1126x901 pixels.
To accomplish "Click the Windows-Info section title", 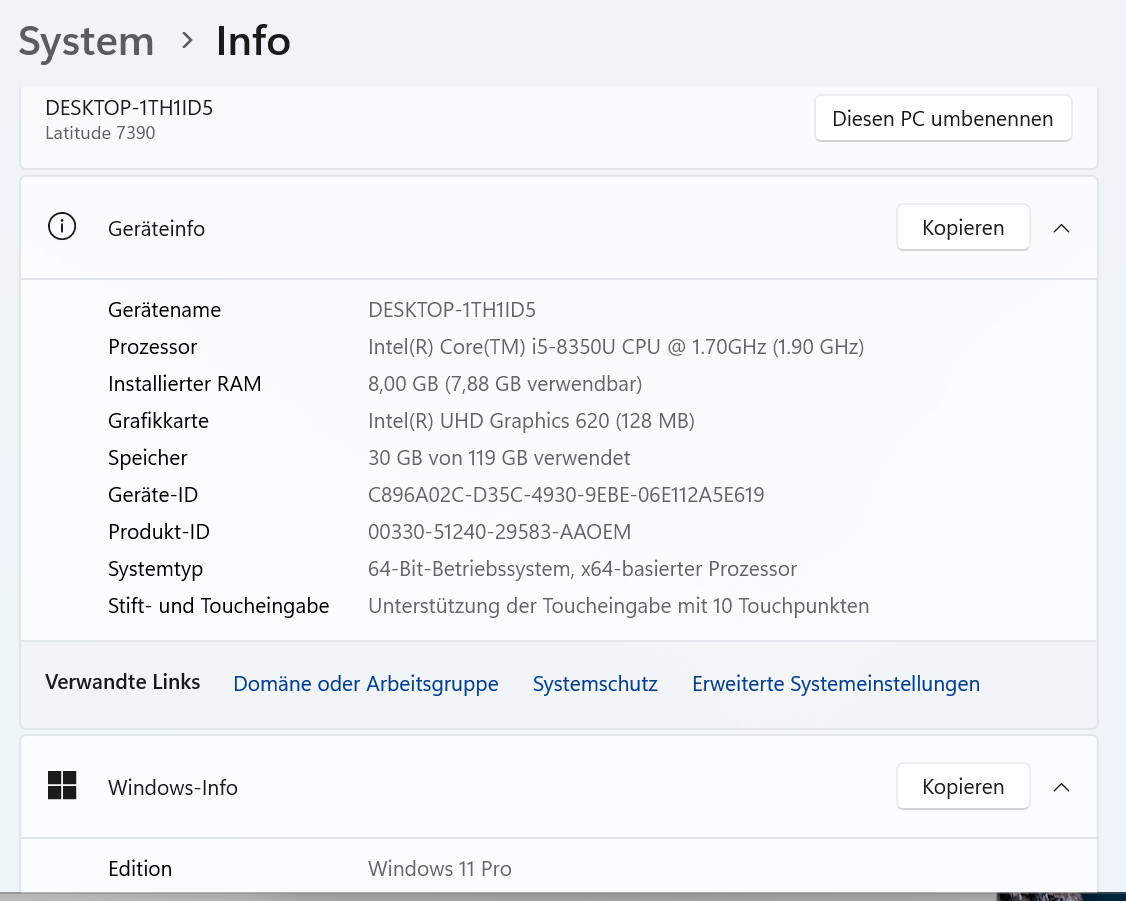I will pos(172,788).
